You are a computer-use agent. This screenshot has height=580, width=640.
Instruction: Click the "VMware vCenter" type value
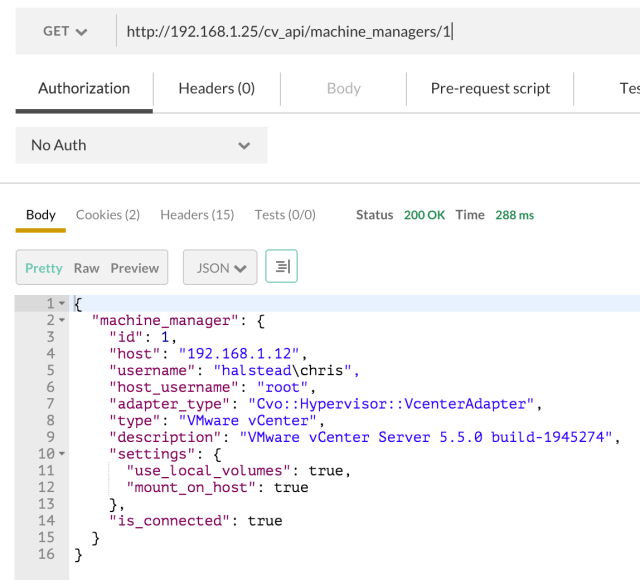click(247, 420)
